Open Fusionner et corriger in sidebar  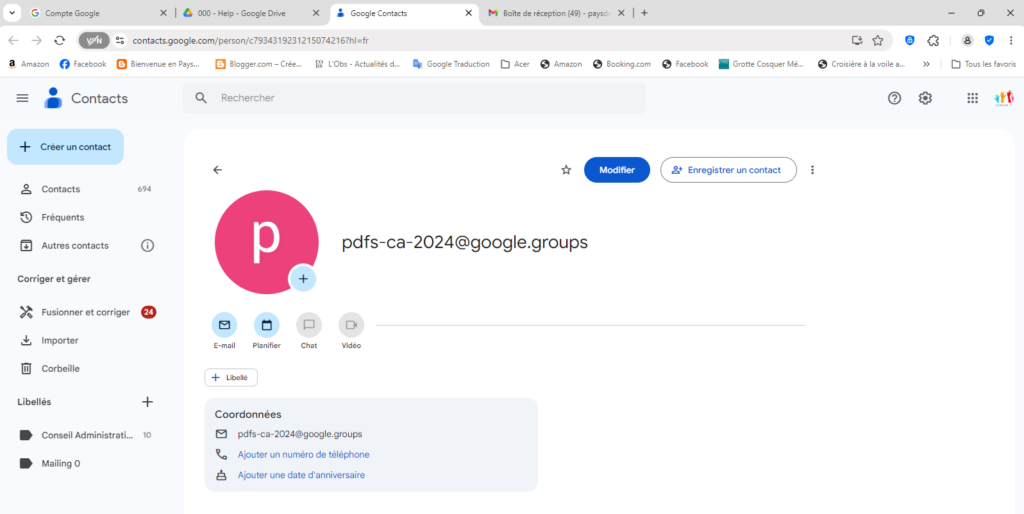pyautogui.click(x=85, y=312)
